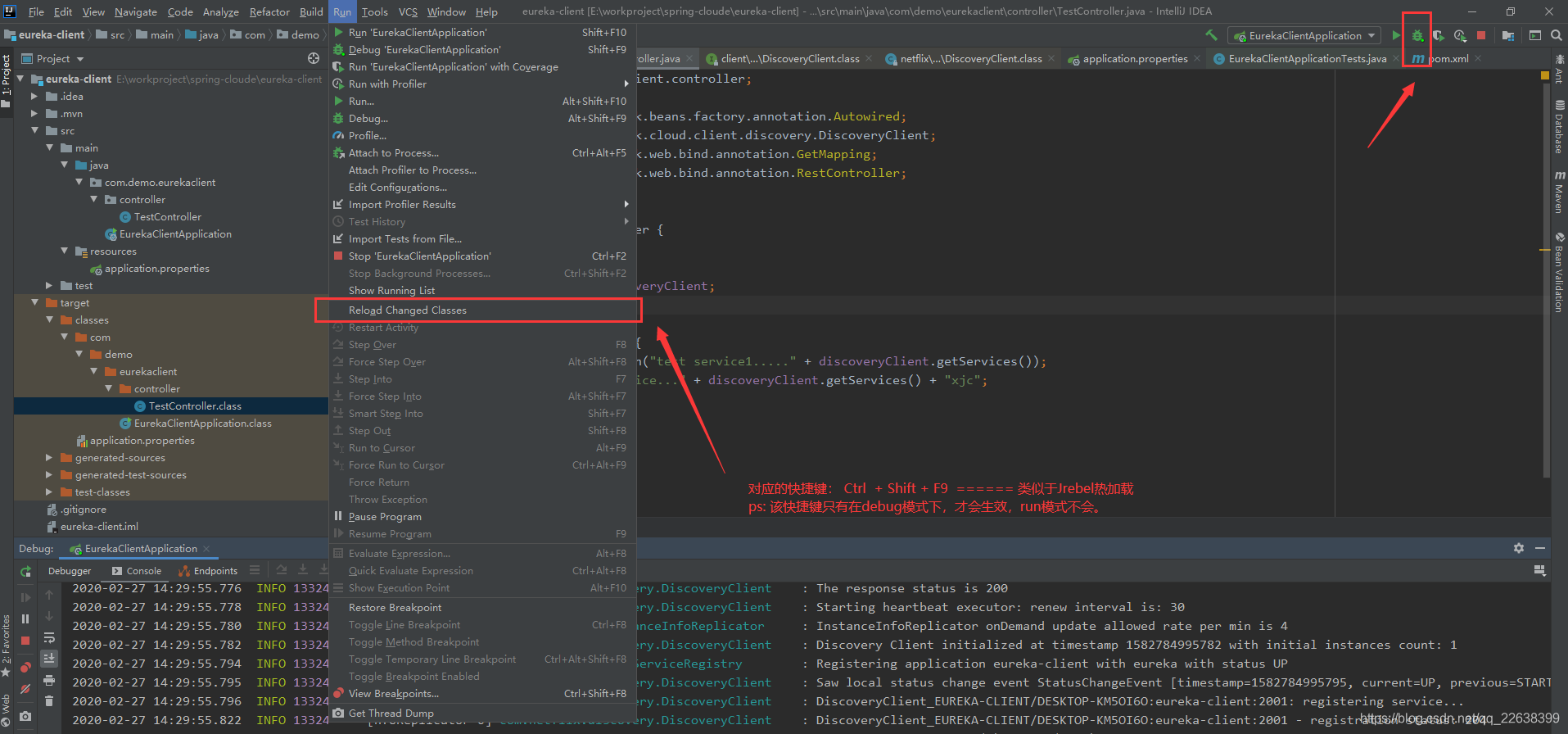Open the Maven side tool window
The image size is (1568, 734).
coord(1559,192)
